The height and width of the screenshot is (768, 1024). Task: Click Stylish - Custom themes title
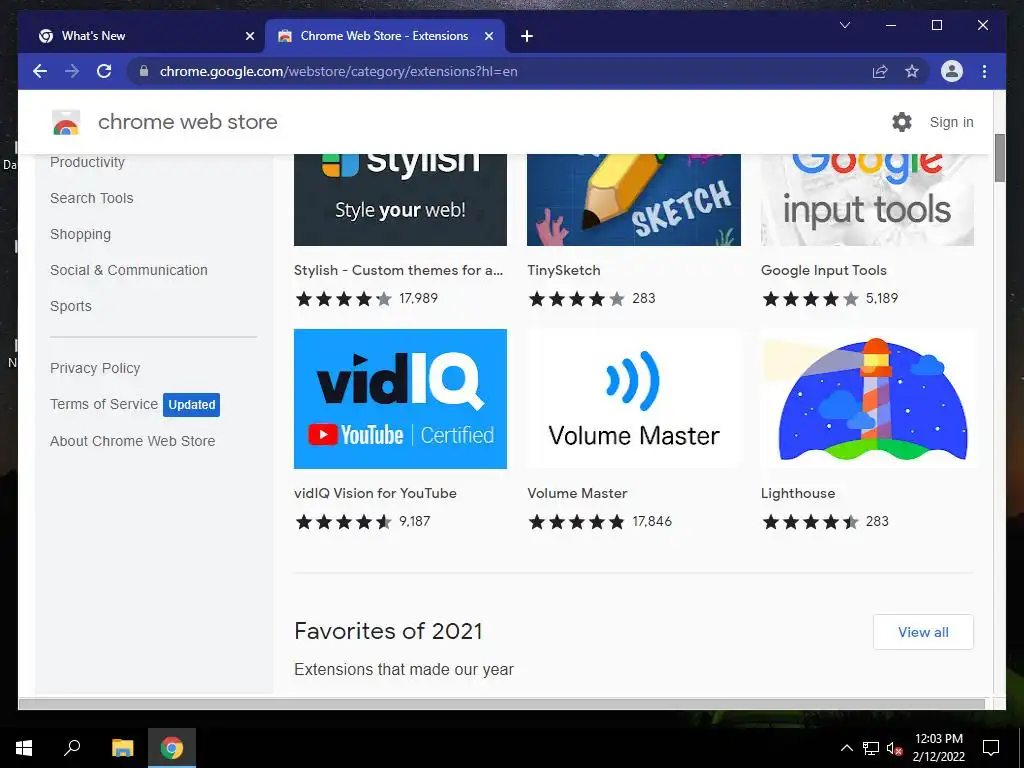click(398, 270)
